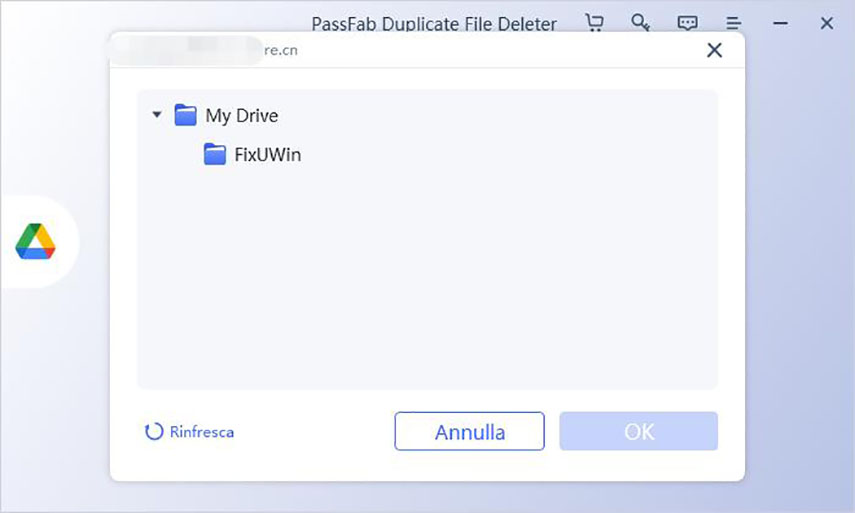Select the My Drive label in tree
The image size is (855, 513).
click(x=241, y=116)
